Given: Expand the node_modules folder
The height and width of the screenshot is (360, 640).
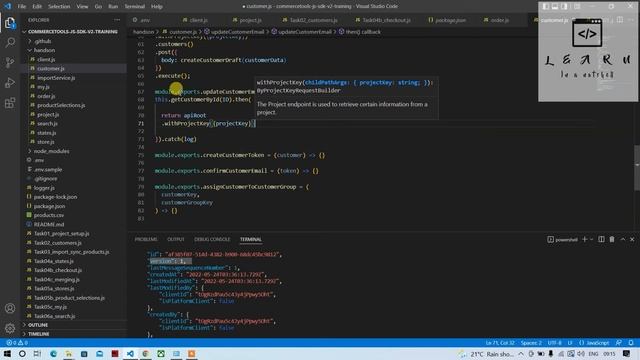Looking at the screenshot, I should pyautogui.click(x=51, y=151).
